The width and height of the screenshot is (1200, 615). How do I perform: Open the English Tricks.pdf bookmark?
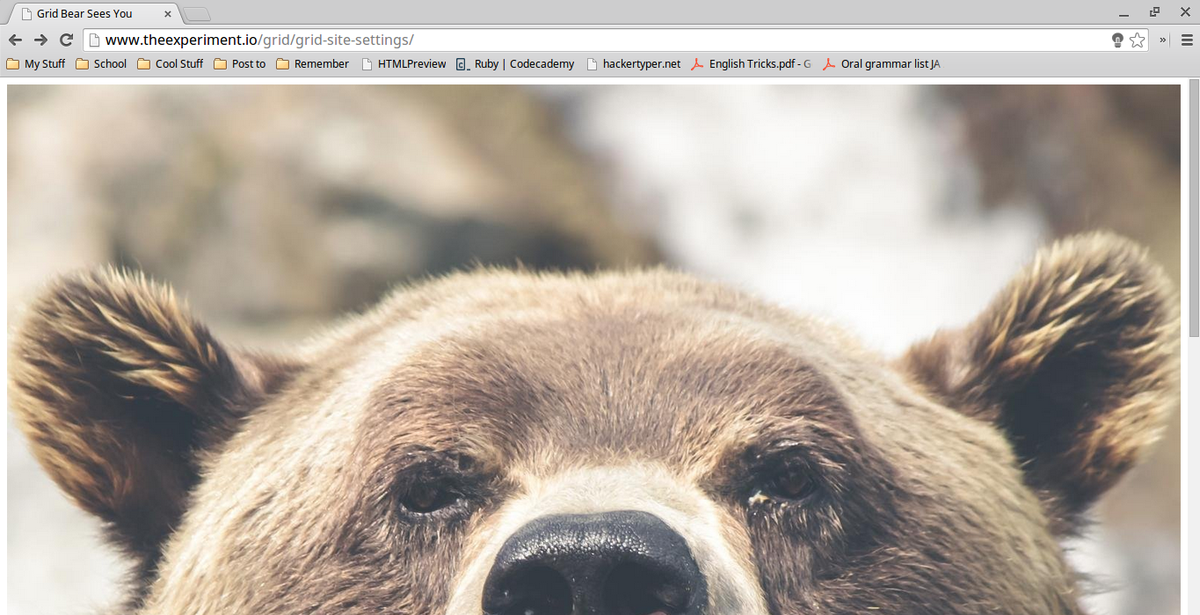point(751,64)
